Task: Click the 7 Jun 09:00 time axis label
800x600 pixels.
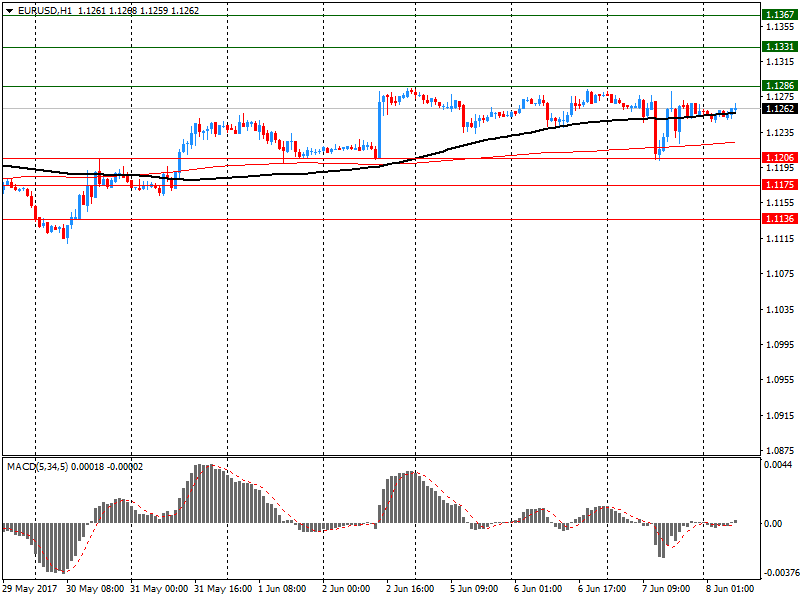Action: 666,589
